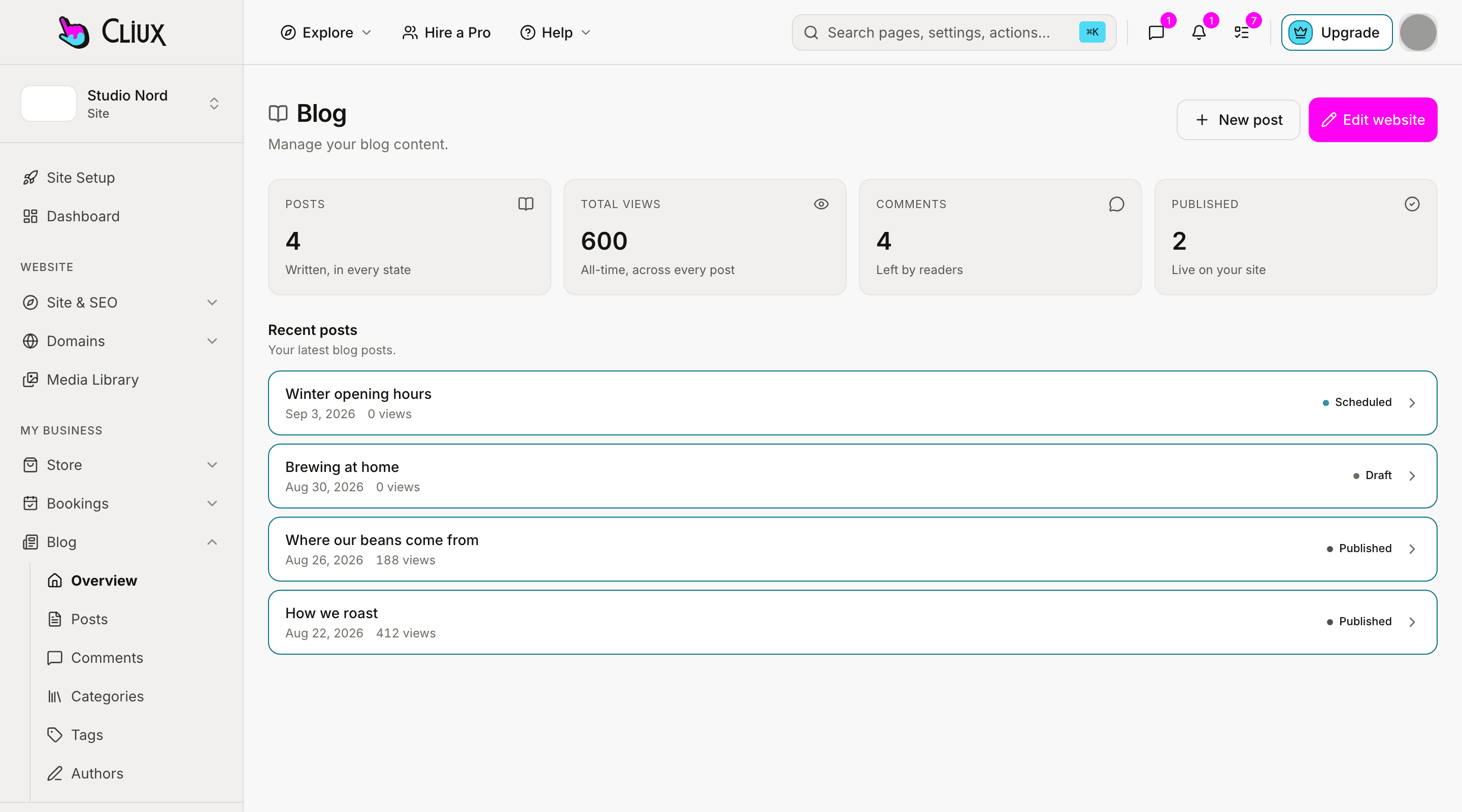The height and width of the screenshot is (812, 1462).
Task: Click the Draft status label
Action: [1378, 475]
